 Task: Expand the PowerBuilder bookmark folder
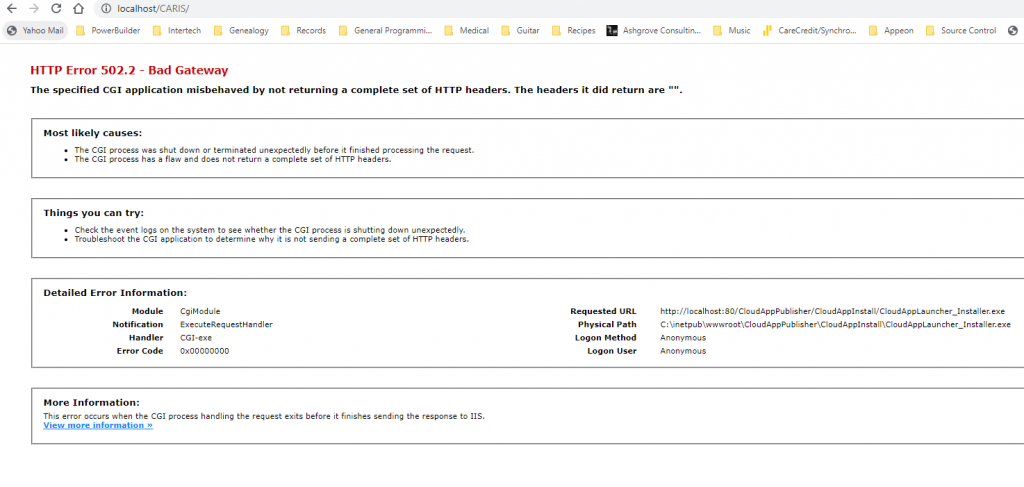click(108, 30)
